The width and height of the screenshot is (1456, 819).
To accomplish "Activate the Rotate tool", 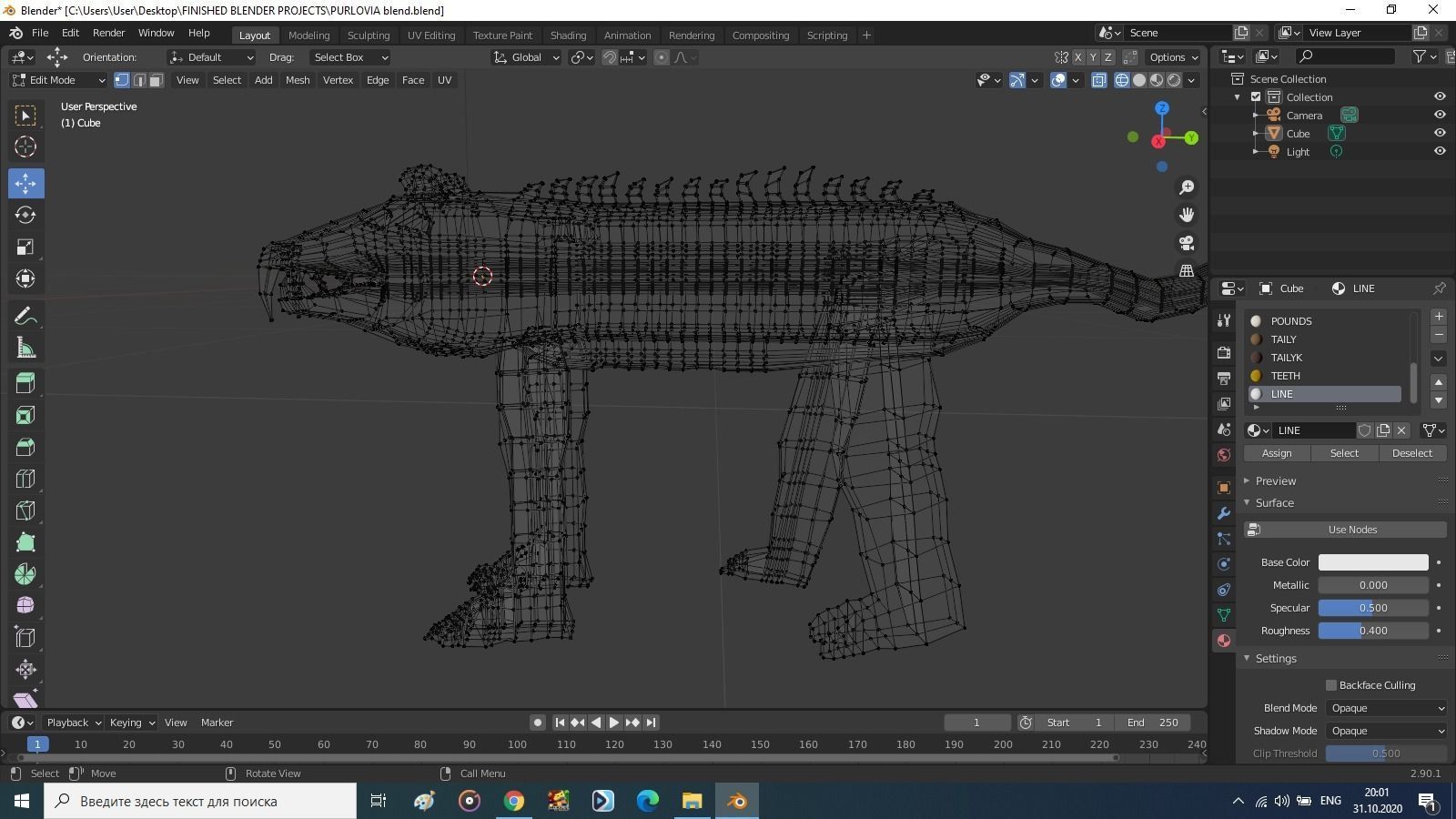I will (x=25, y=215).
